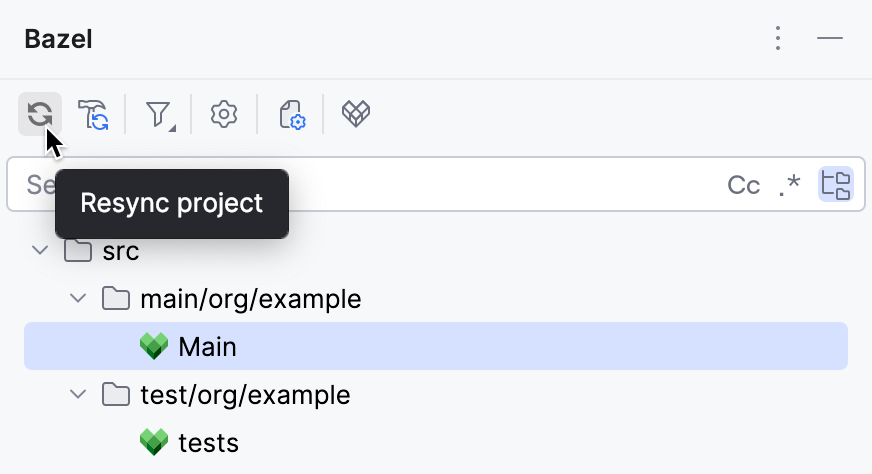Open Bazel settings gear icon
Image resolution: width=872 pixels, height=474 pixels.
click(224, 114)
